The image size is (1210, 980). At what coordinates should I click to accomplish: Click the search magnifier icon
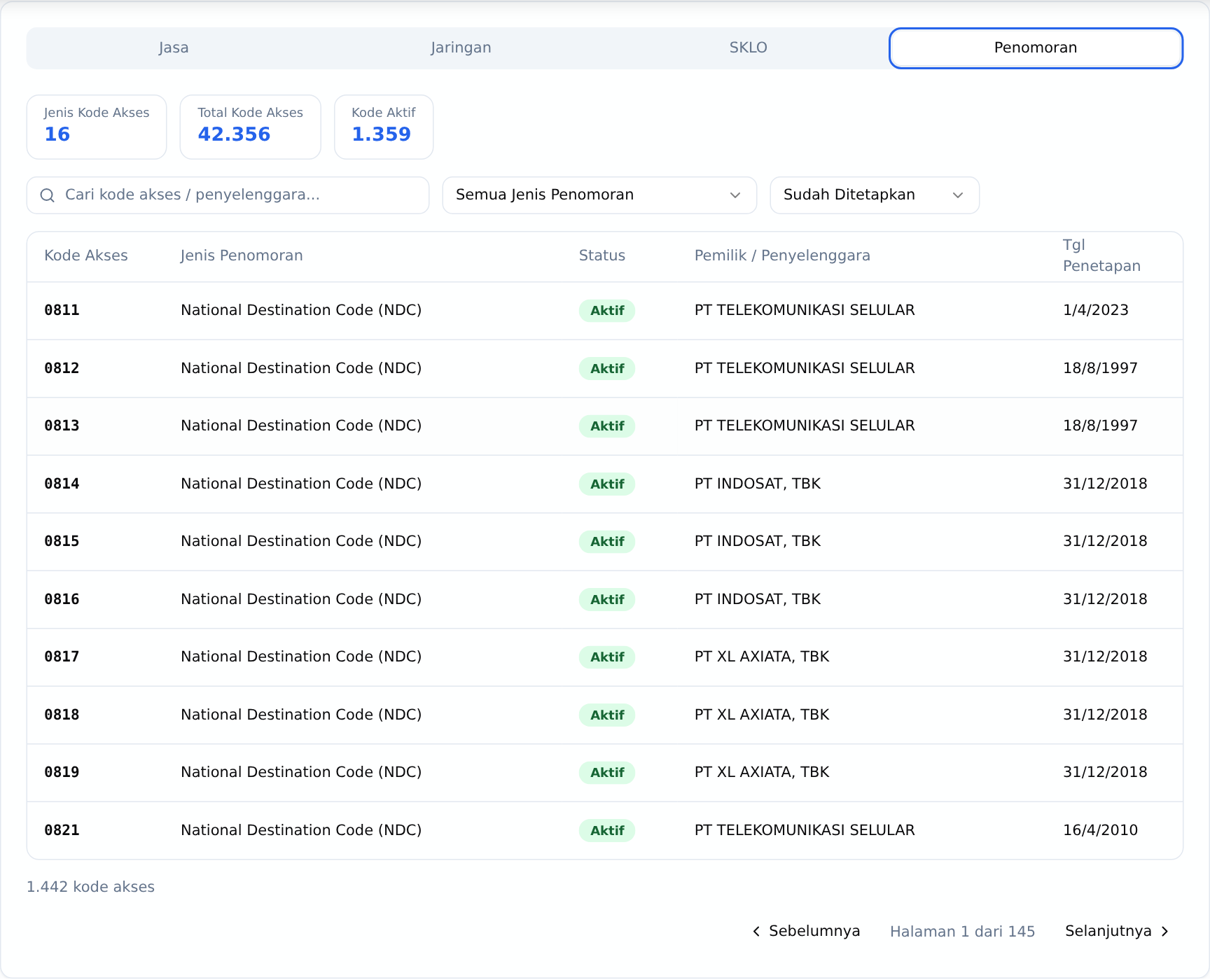click(x=47, y=195)
